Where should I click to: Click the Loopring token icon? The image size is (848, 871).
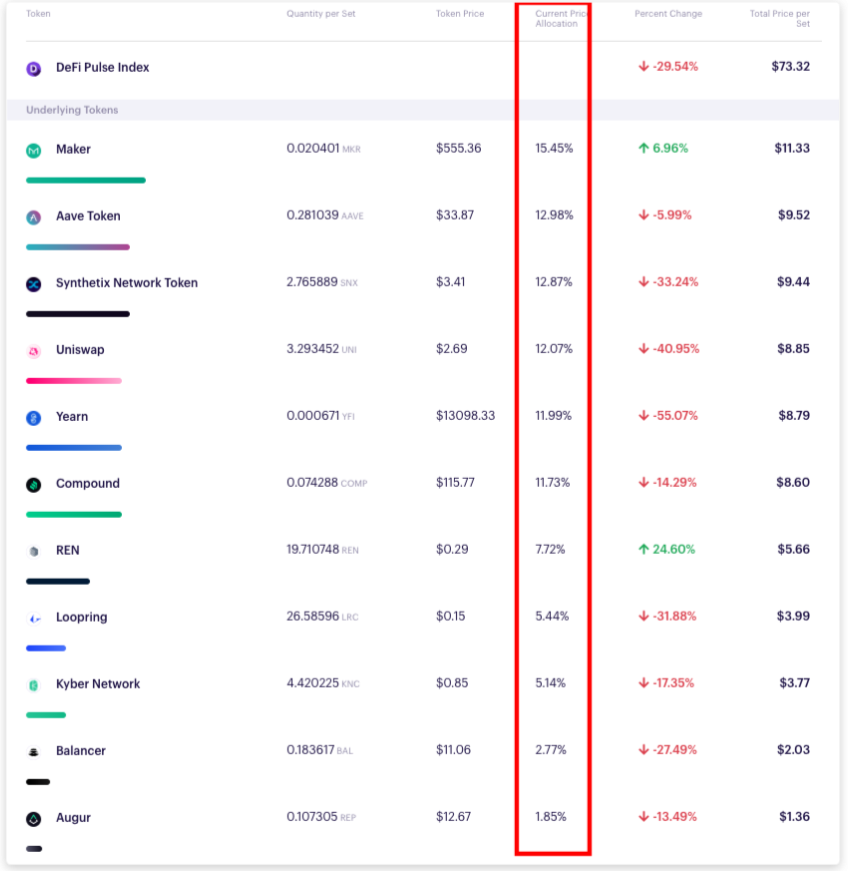(x=34, y=618)
